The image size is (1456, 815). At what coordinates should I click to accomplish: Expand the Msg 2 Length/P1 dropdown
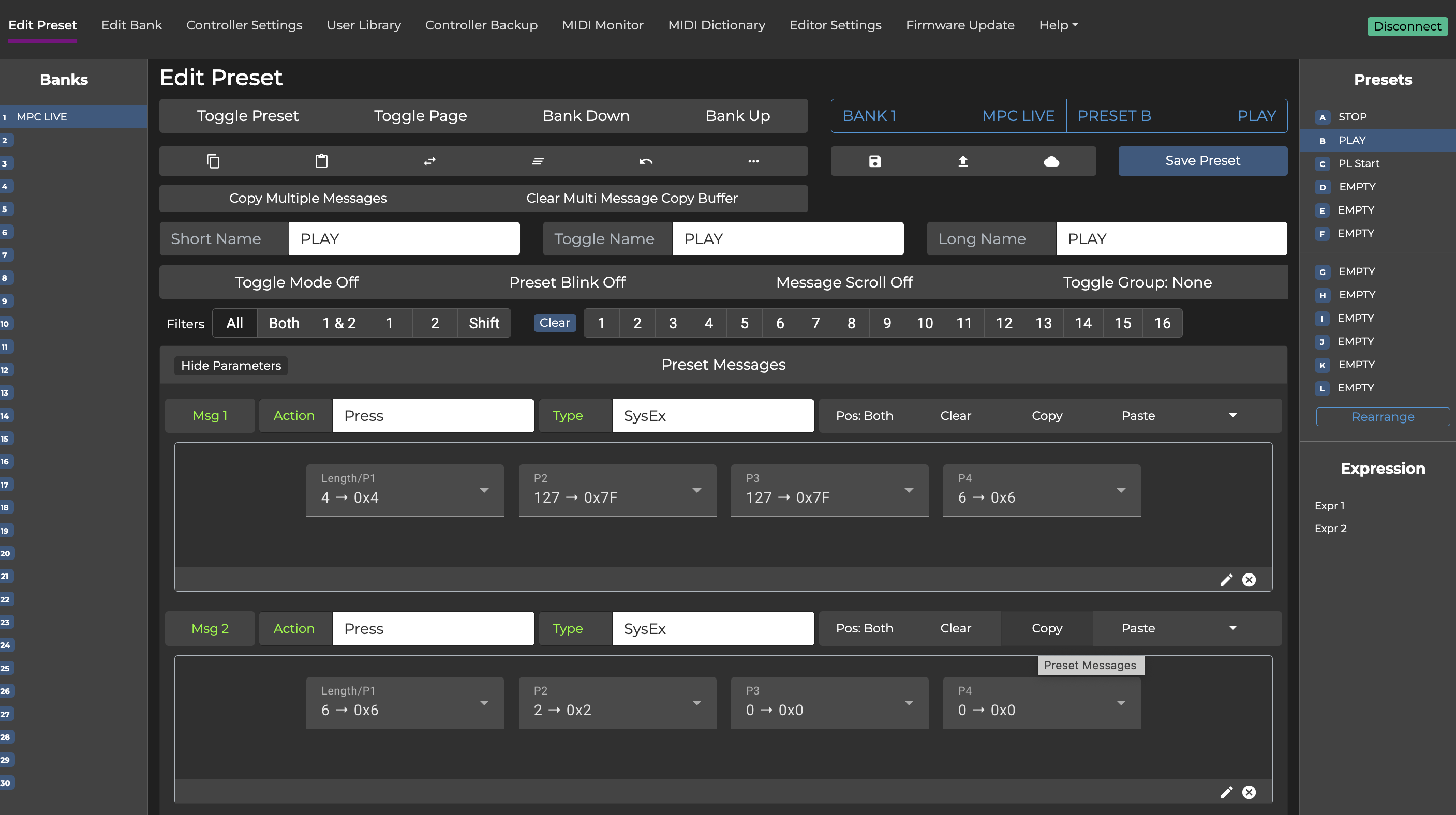tap(405, 703)
